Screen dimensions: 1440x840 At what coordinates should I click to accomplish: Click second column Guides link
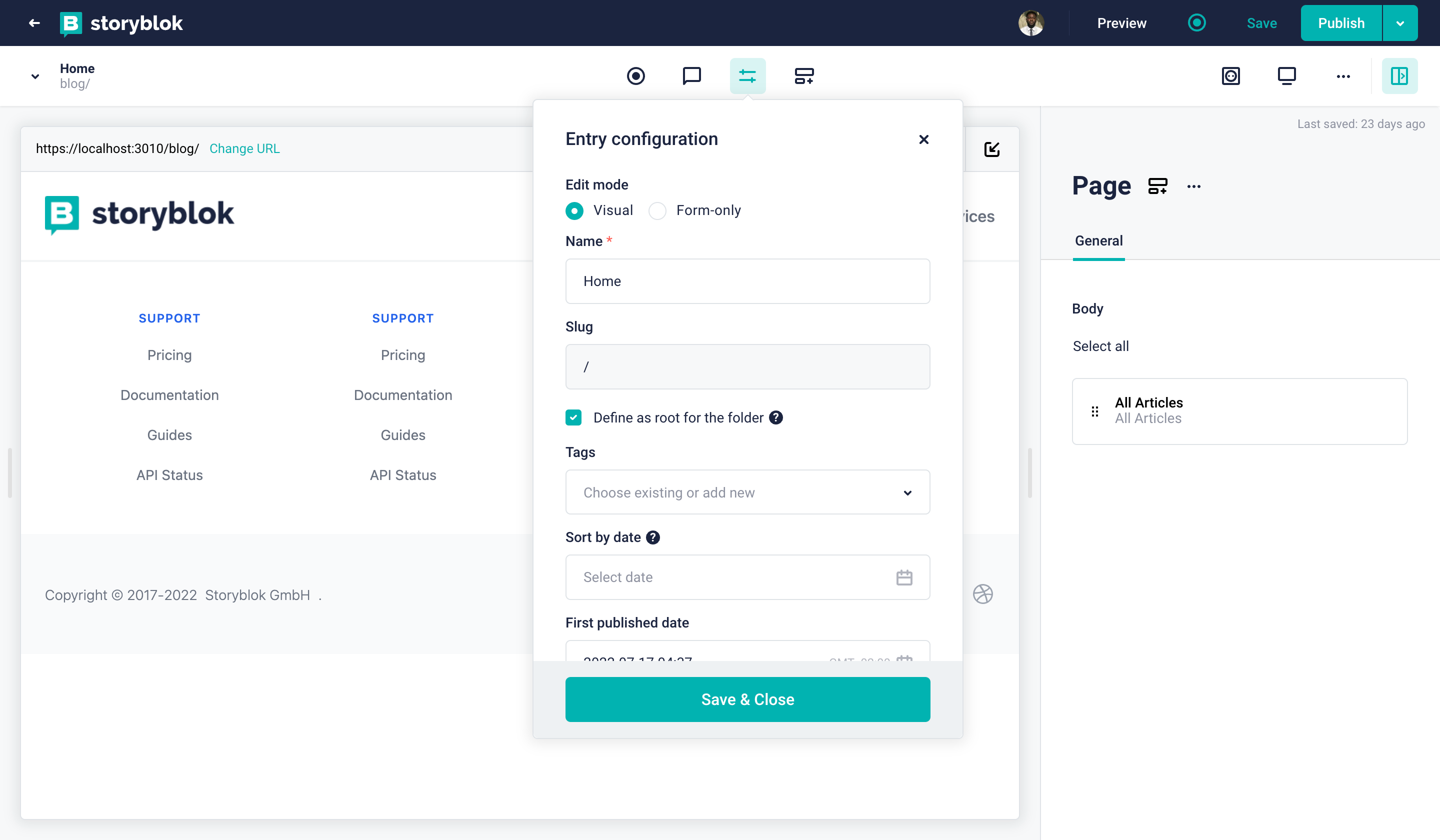[403, 435]
